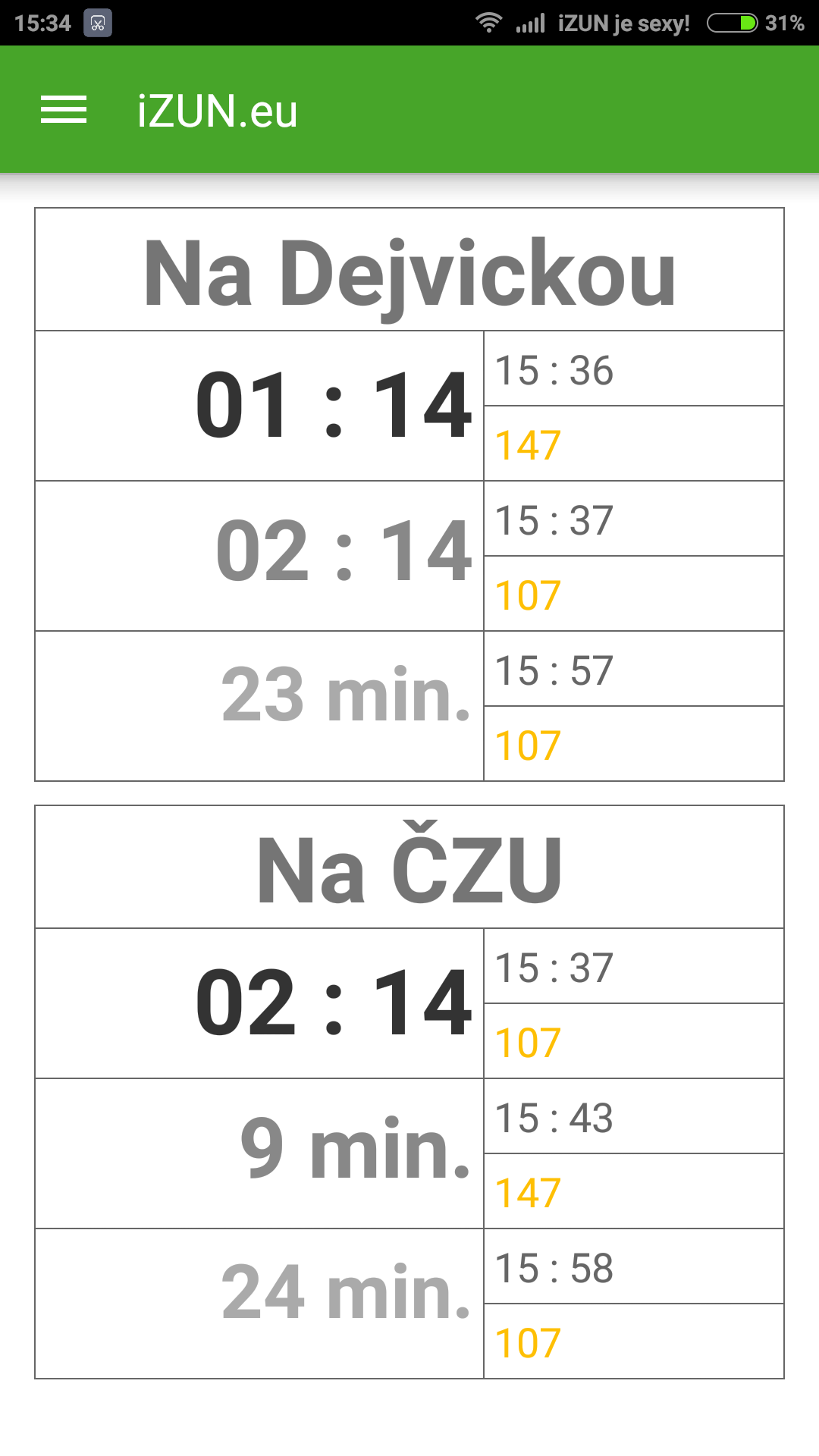Screen dimensions: 819x1456
Task: Tap the cellular signal strength icon
Action: pos(530,24)
